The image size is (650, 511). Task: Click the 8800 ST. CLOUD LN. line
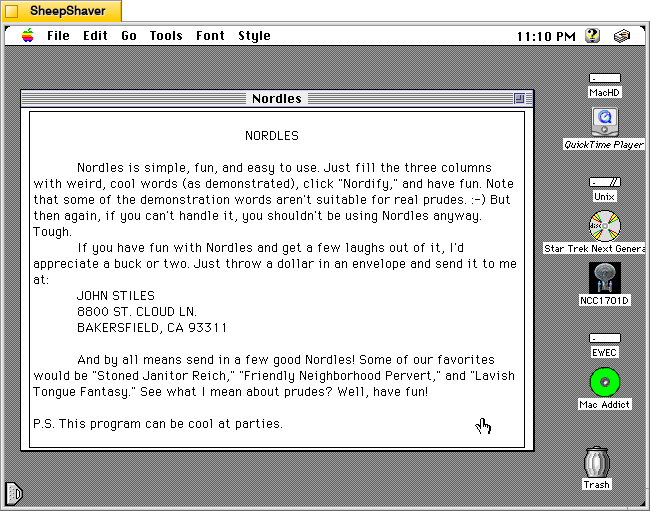click(137, 312)
